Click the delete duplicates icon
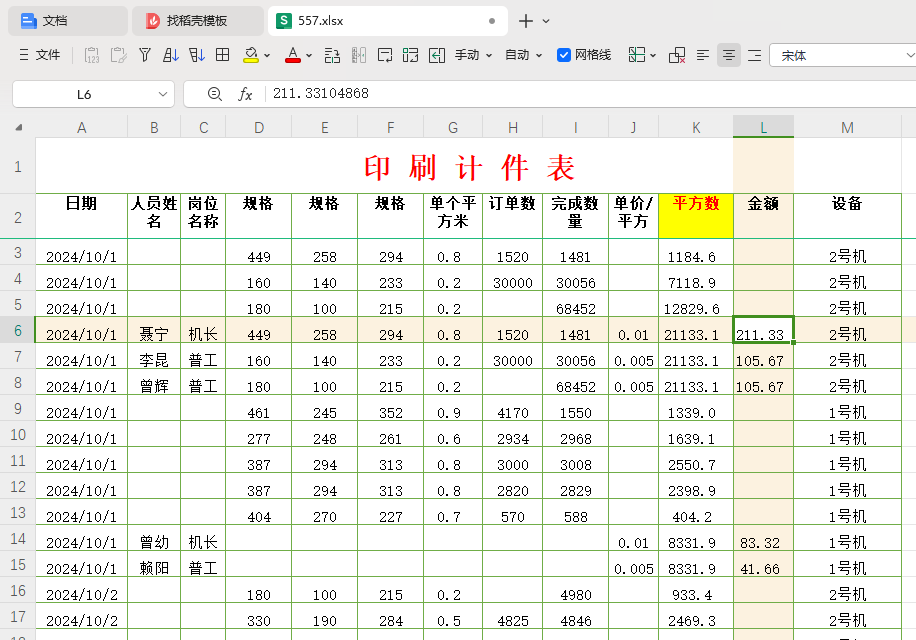 tap(677, 55)
